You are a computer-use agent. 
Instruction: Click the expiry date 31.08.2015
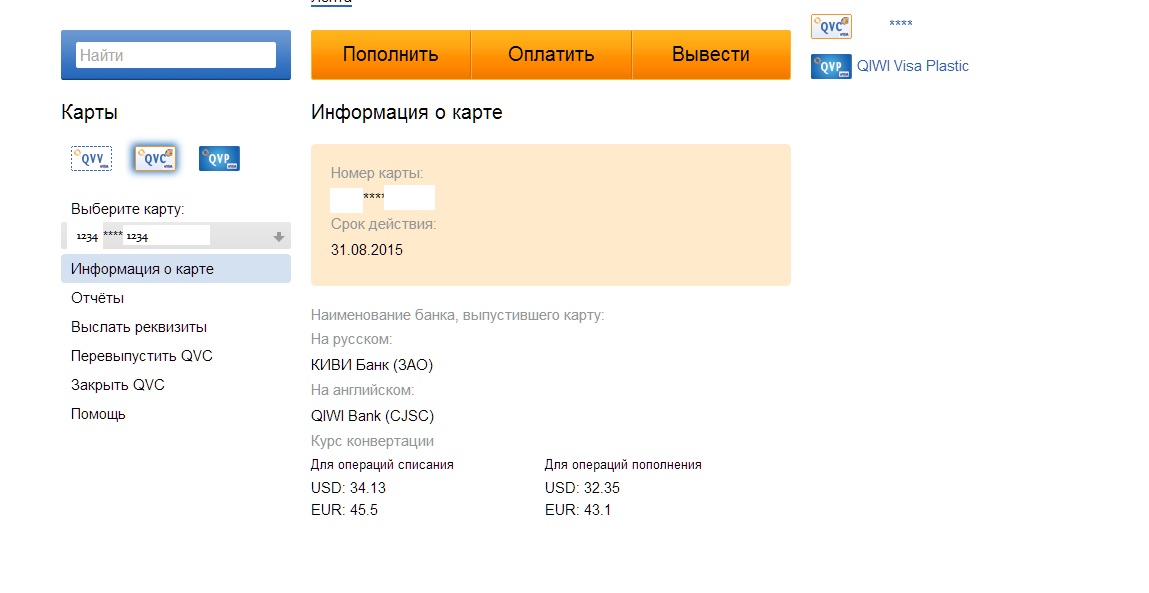tap(367, 250)
